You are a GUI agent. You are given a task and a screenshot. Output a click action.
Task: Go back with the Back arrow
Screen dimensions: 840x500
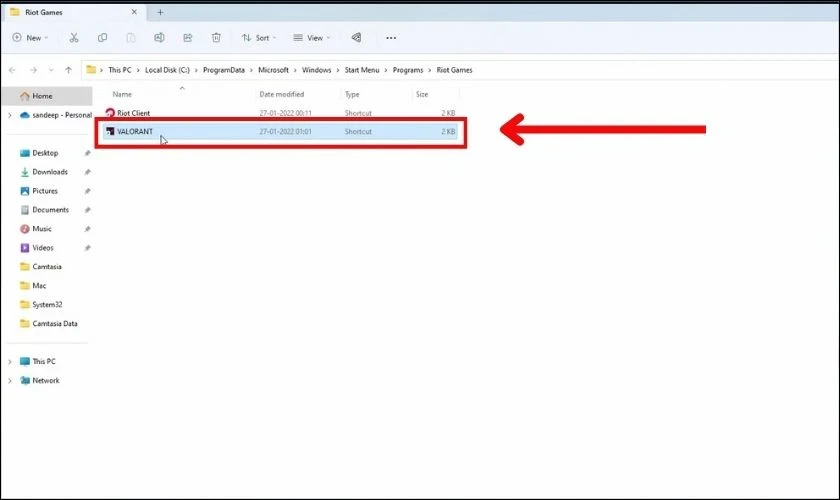click(12, 70)
